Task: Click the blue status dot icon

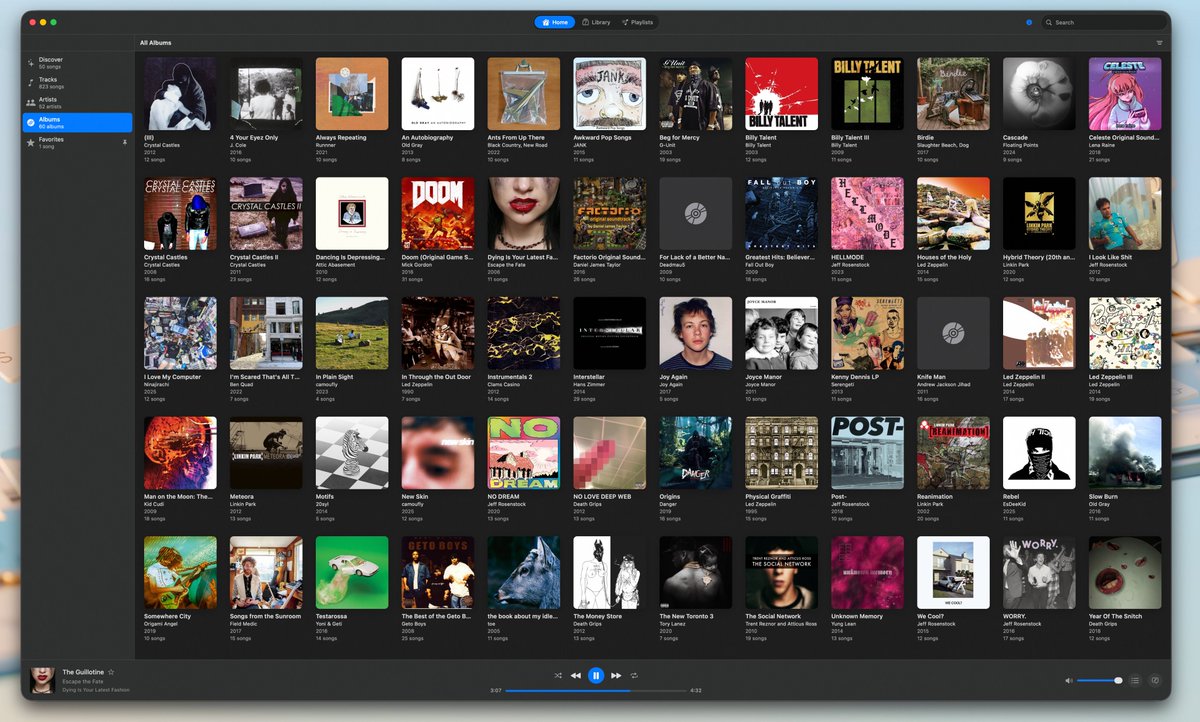Action: click(x=1029, y=22)
